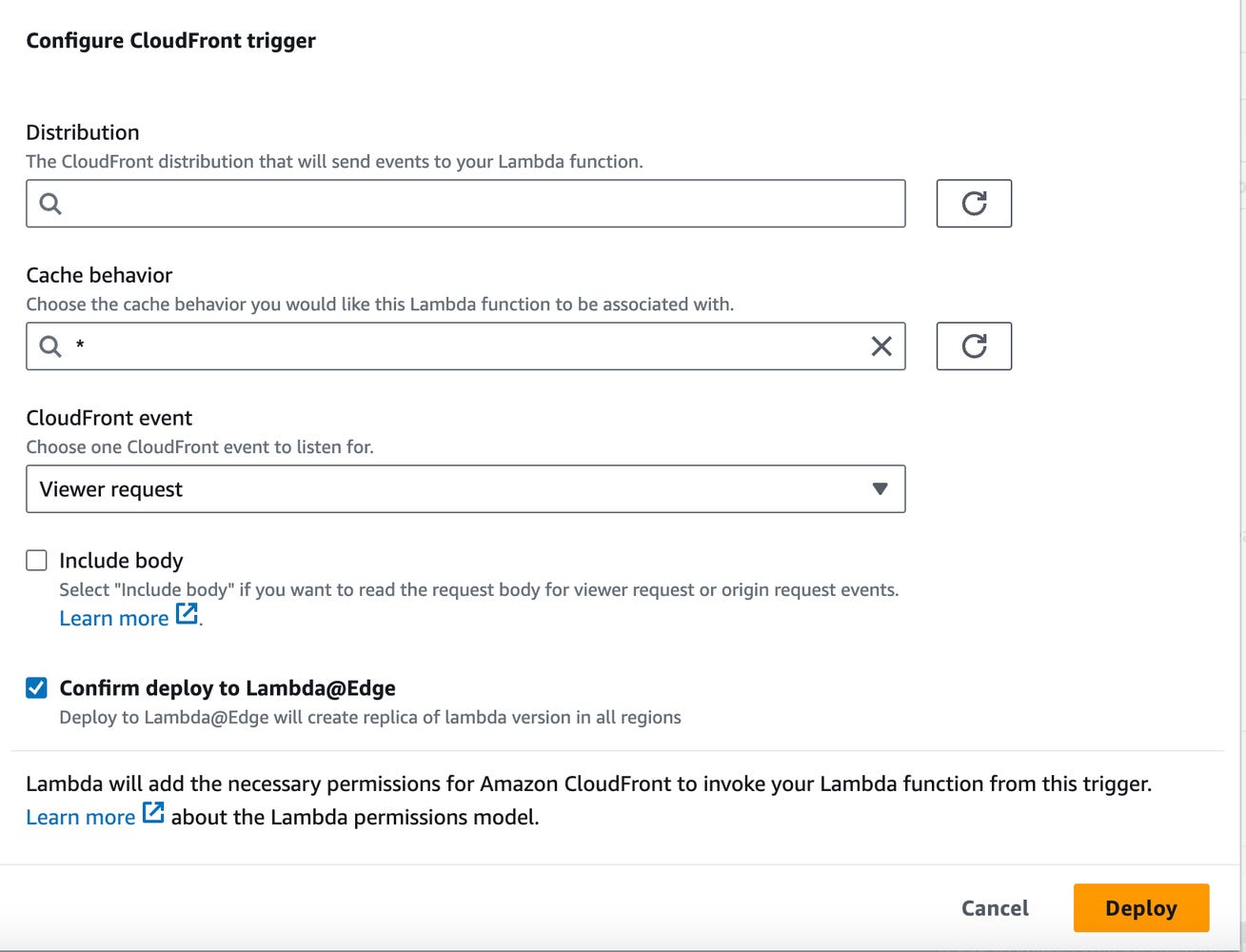Open the CloudFront event dropdown
Image resolution: width=1246 pixels, height=952 pixels.
pos(465,488)
